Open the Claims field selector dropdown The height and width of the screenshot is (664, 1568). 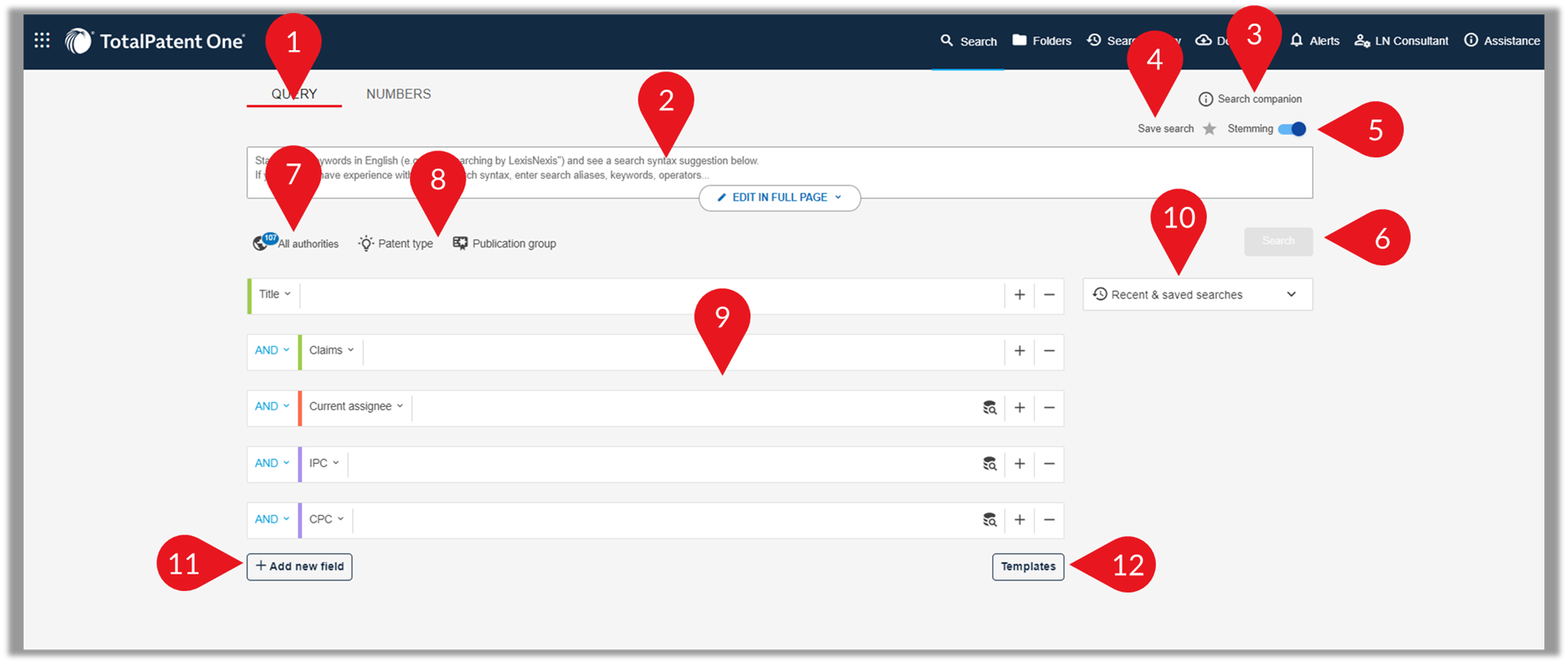point(332,350)
